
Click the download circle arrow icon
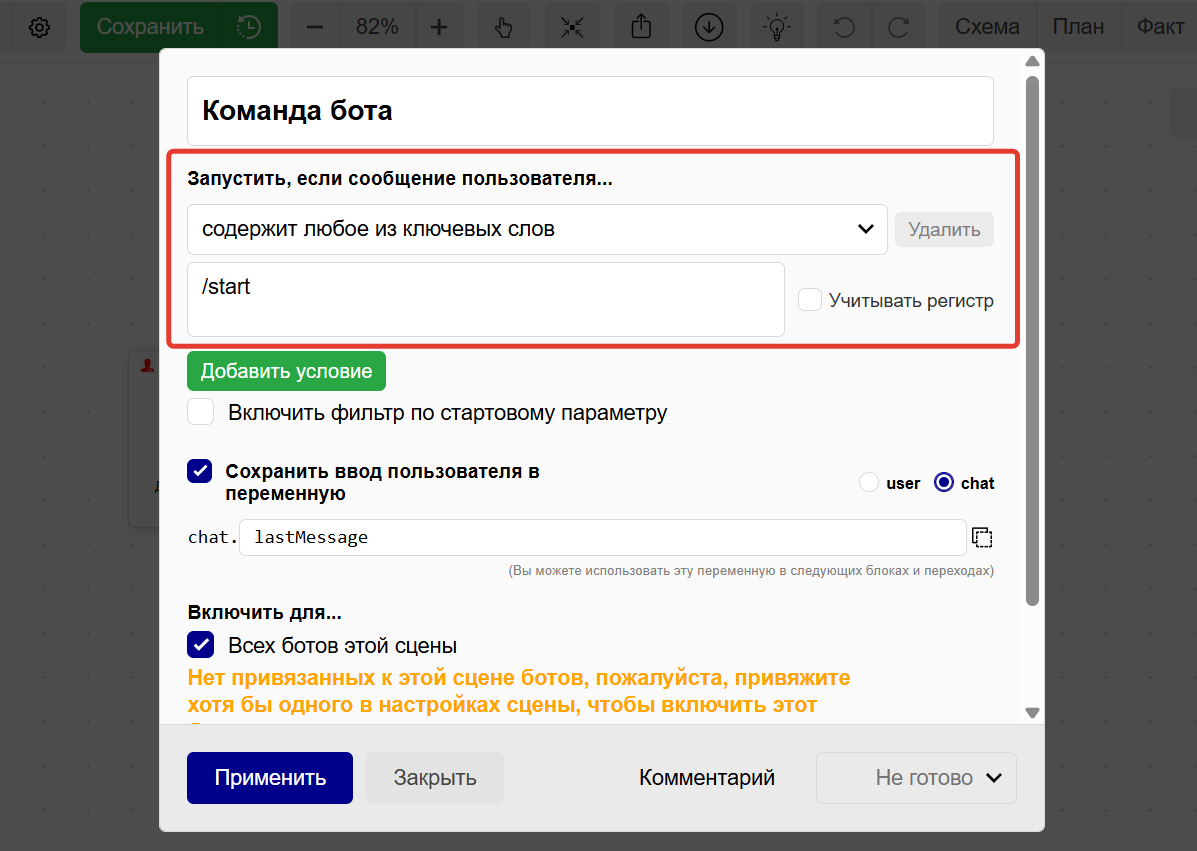(709, 27)
